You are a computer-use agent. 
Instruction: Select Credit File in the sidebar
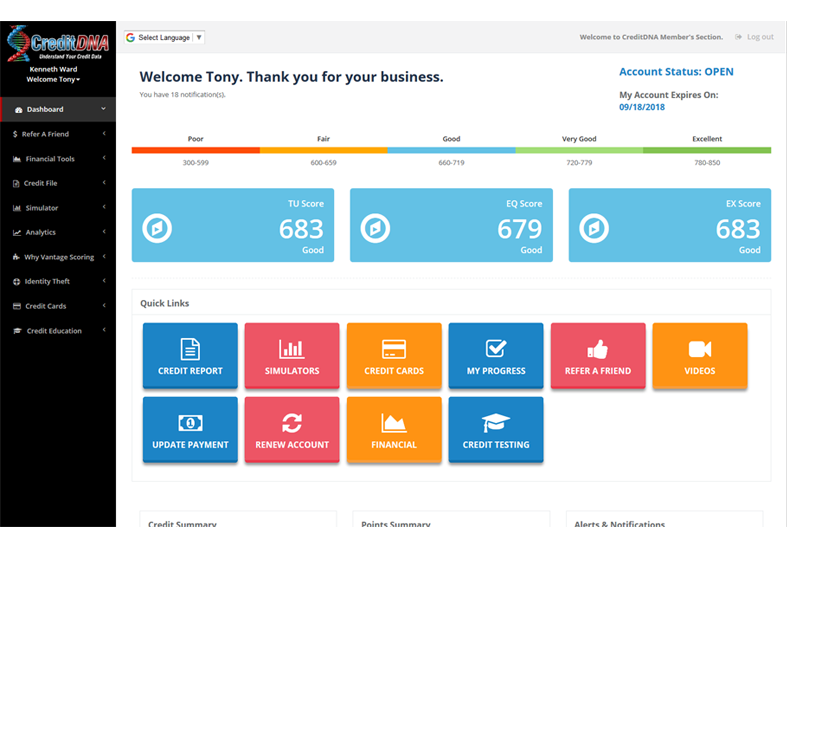[x=58, y=183]
